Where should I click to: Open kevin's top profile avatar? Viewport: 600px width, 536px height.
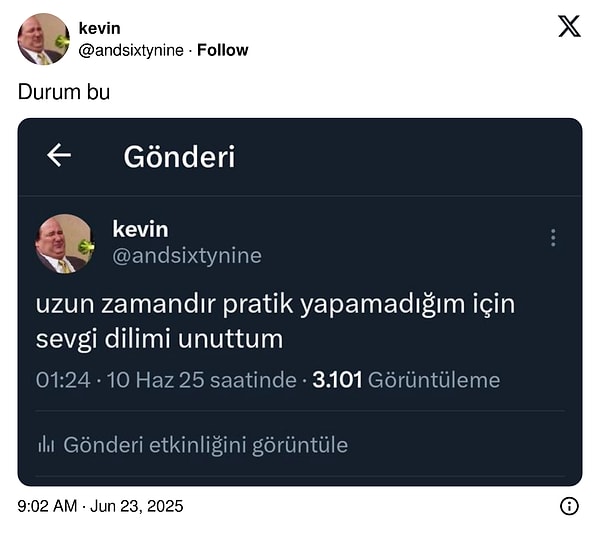point(43,39)
